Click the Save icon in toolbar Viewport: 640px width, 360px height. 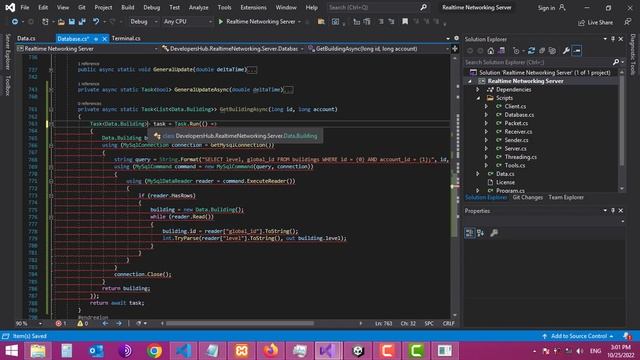(71, 22)
